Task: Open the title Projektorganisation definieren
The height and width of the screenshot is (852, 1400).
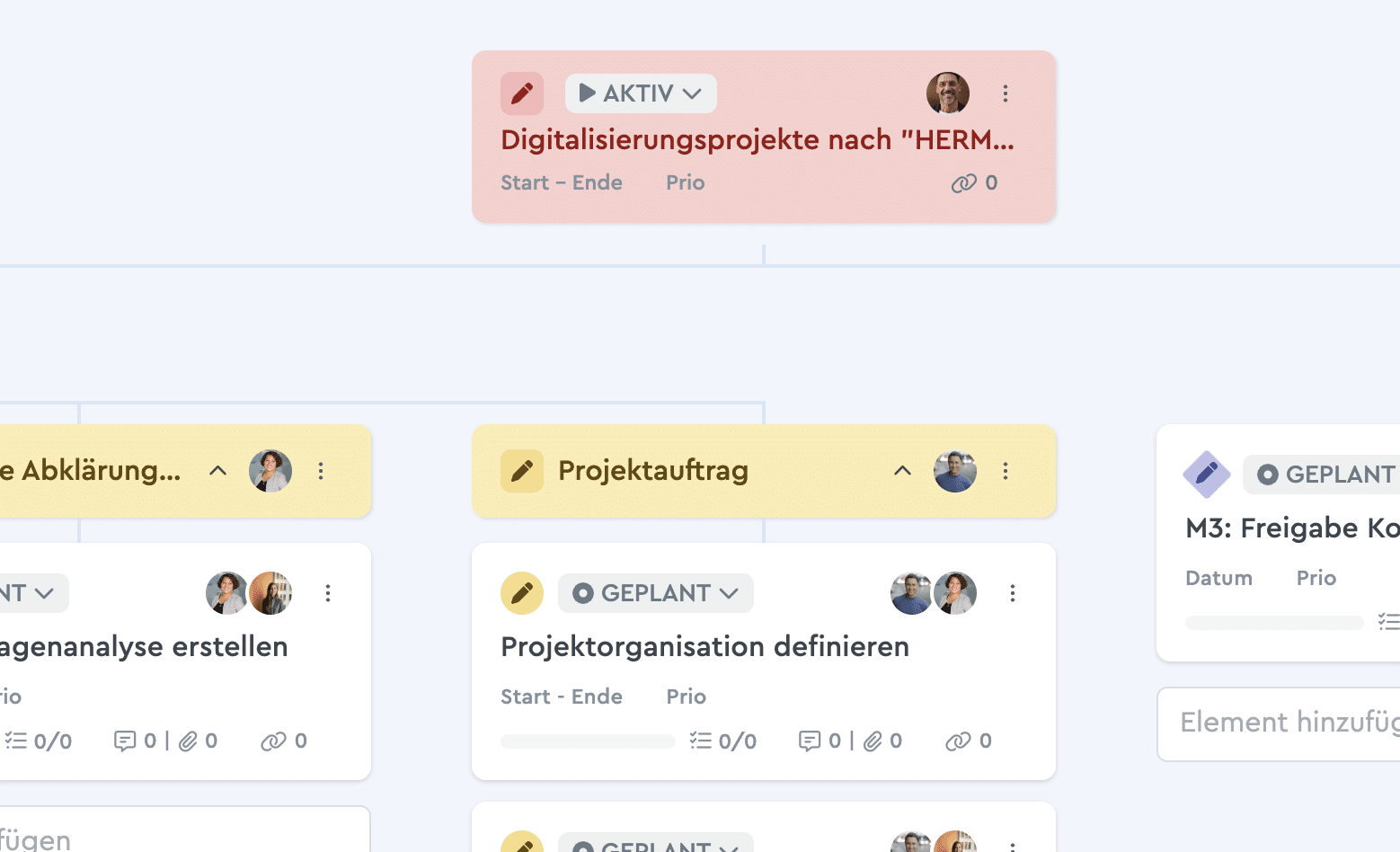Action: (x=704, y=647)
